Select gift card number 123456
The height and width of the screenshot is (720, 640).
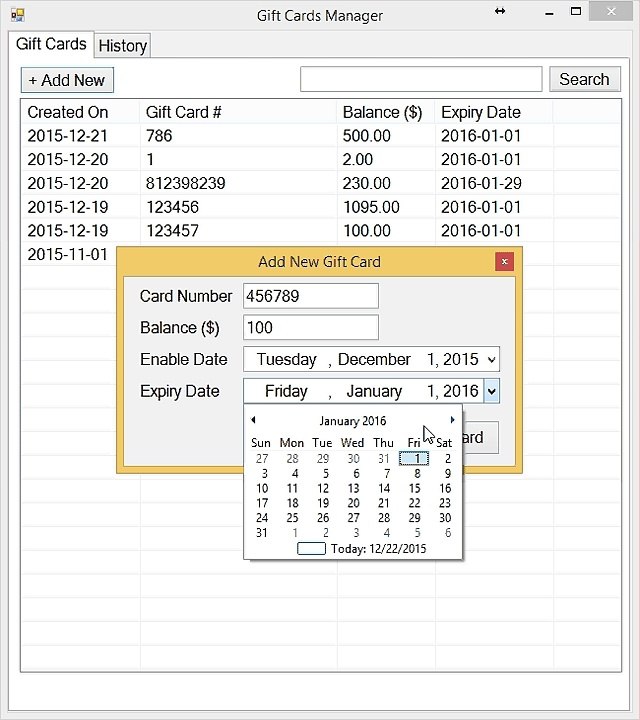(172, 207)
